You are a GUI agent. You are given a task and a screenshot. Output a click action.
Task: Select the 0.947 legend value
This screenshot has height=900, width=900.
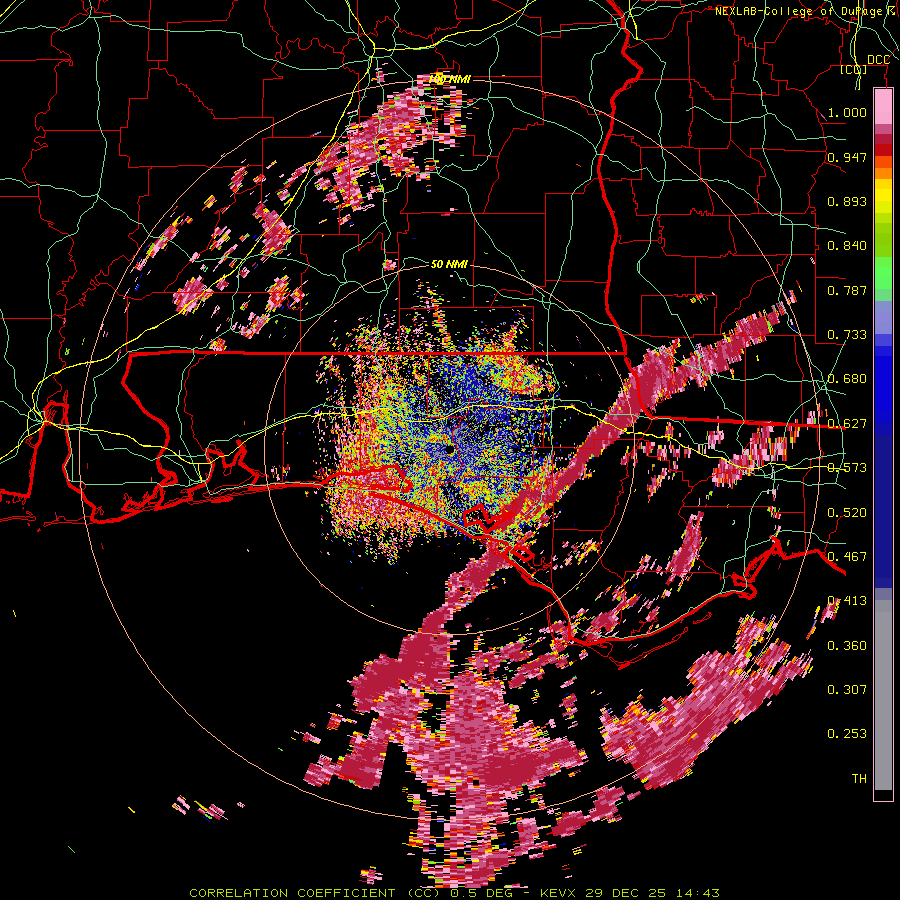coord(847,157)
